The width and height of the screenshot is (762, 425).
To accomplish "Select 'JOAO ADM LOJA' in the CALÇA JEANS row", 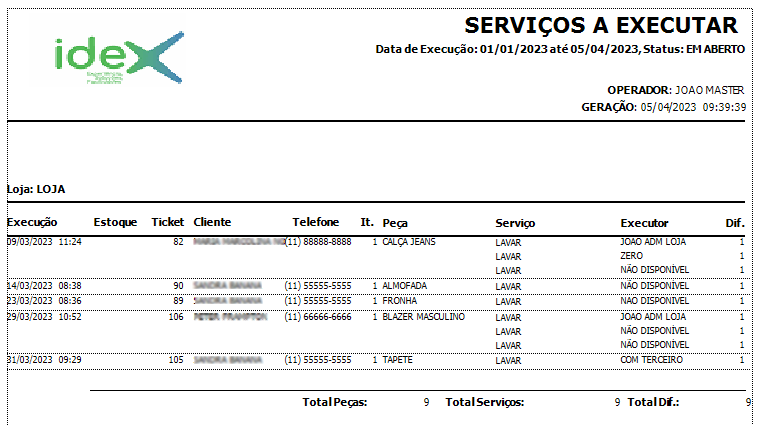I will [653, 241].
